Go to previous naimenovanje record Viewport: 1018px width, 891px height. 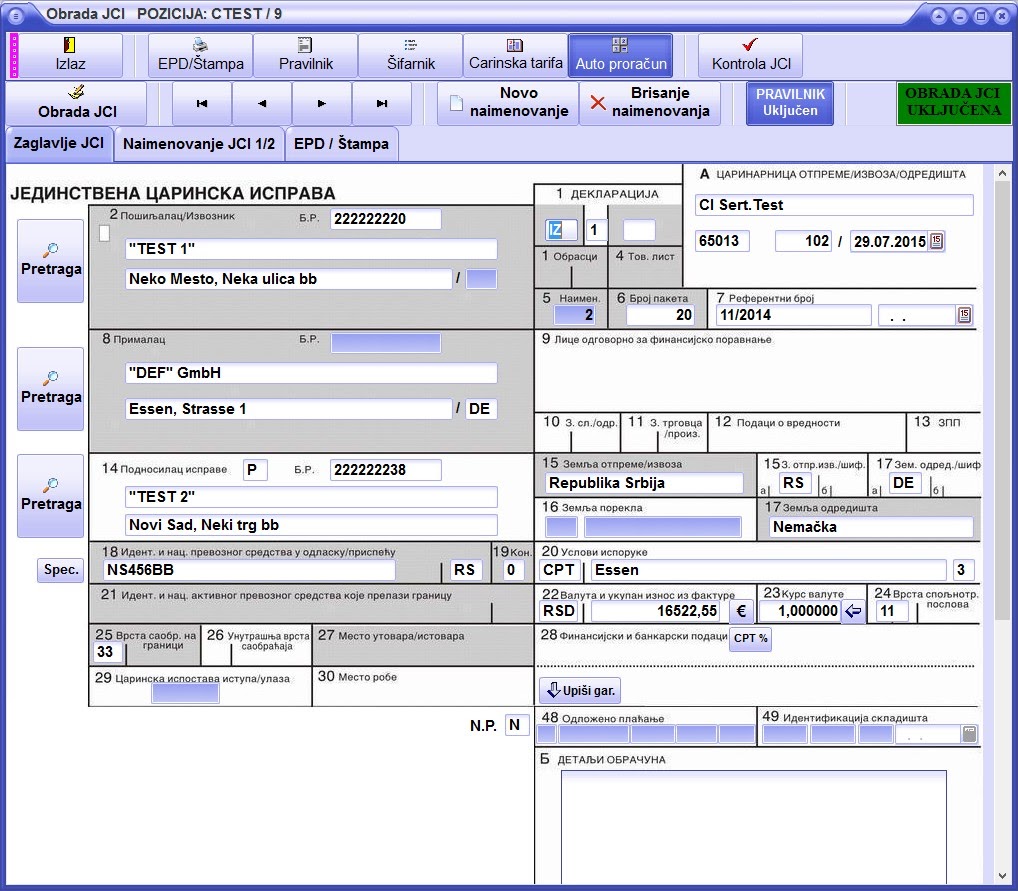[262, 103]
